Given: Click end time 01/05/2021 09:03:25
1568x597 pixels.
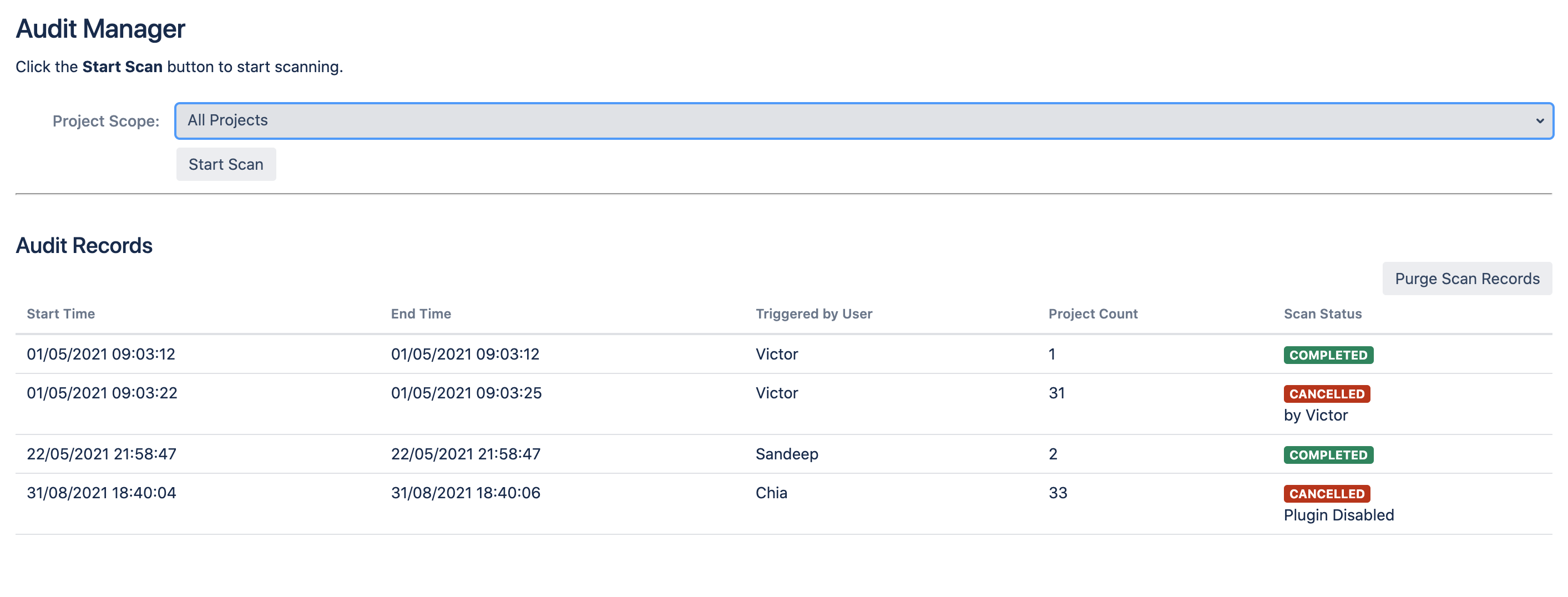Looking at the screenshot, I should click(x=466, y=393).
